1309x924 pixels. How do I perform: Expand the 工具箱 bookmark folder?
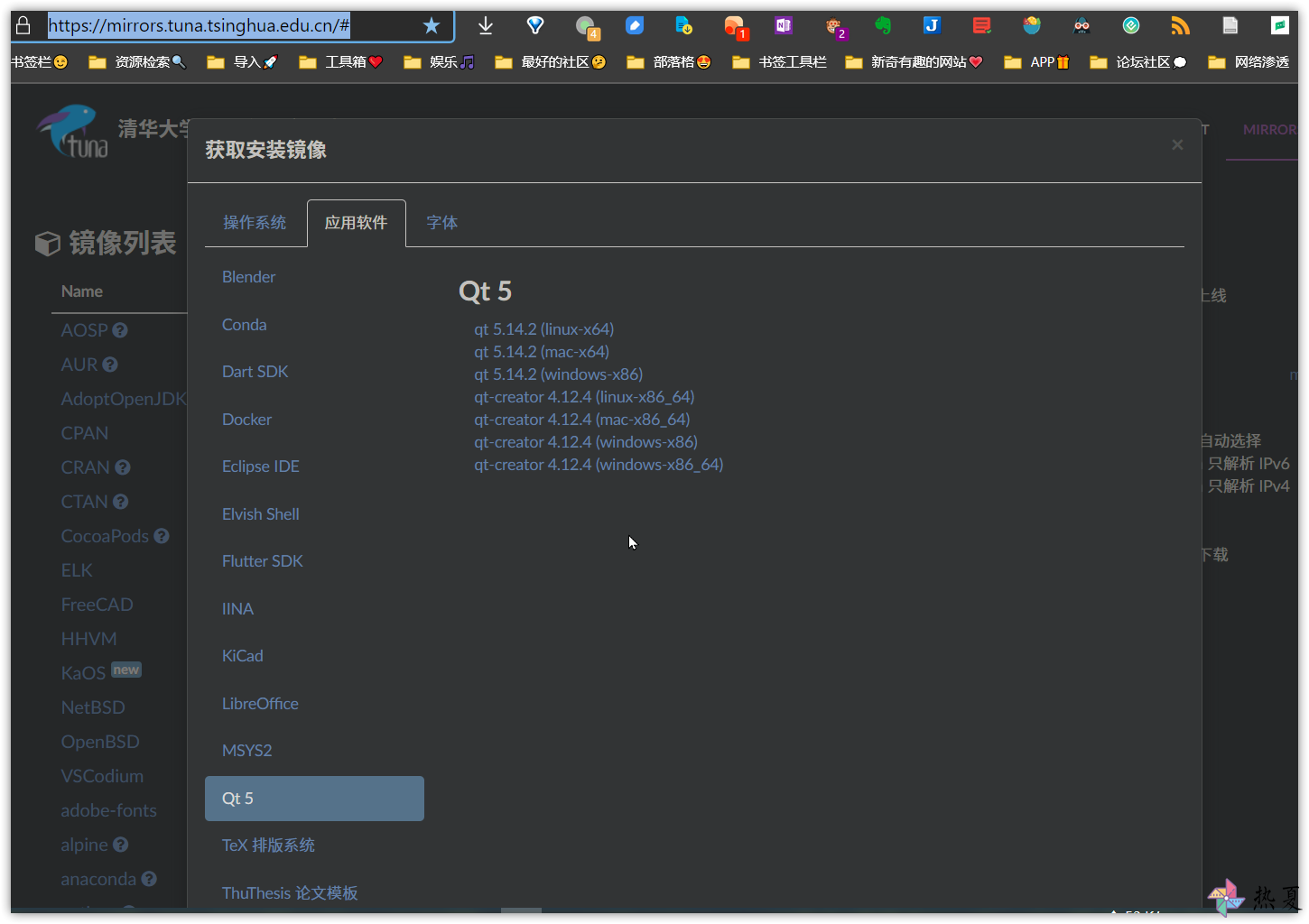(x=341, y=62)
